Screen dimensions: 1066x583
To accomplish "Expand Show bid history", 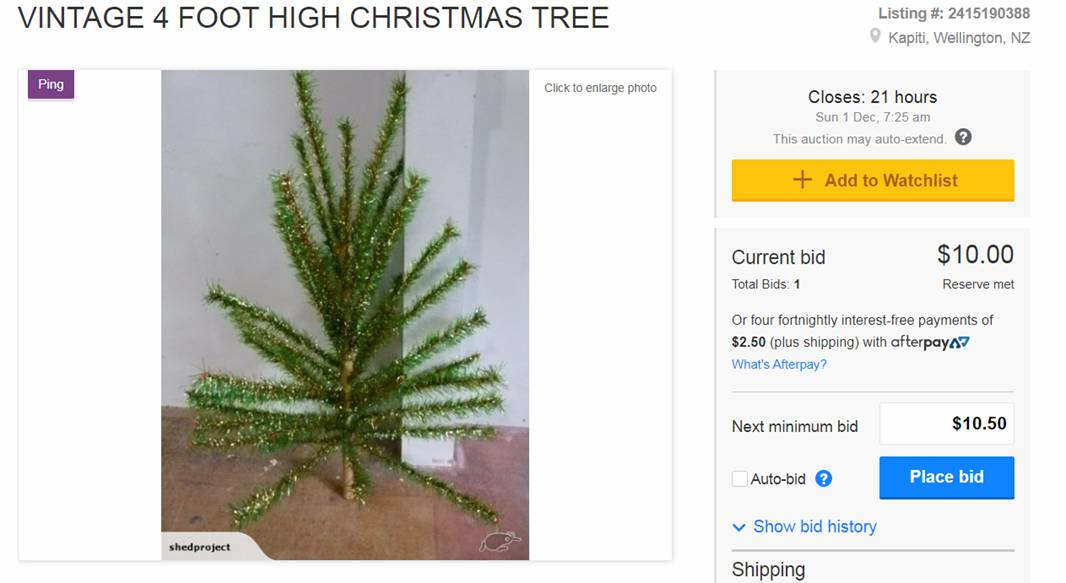I will coord(814,527).
